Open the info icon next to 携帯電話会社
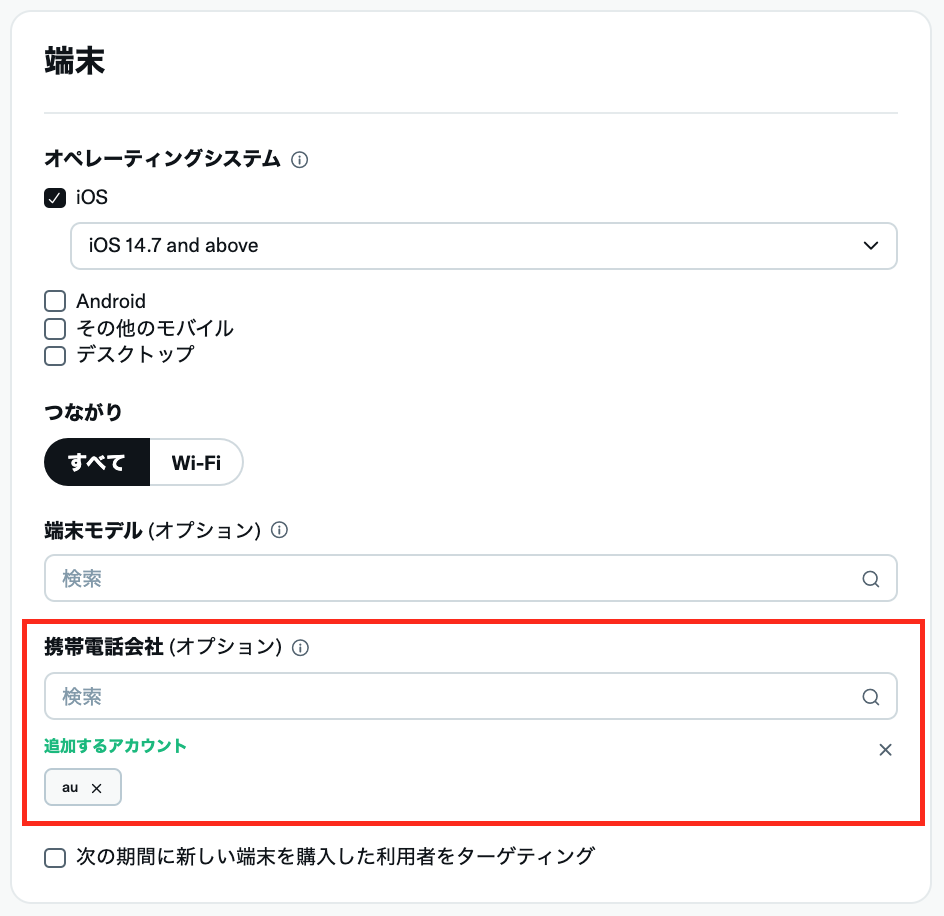The height and width of the screenshot is (916, 944). point(300,648)
